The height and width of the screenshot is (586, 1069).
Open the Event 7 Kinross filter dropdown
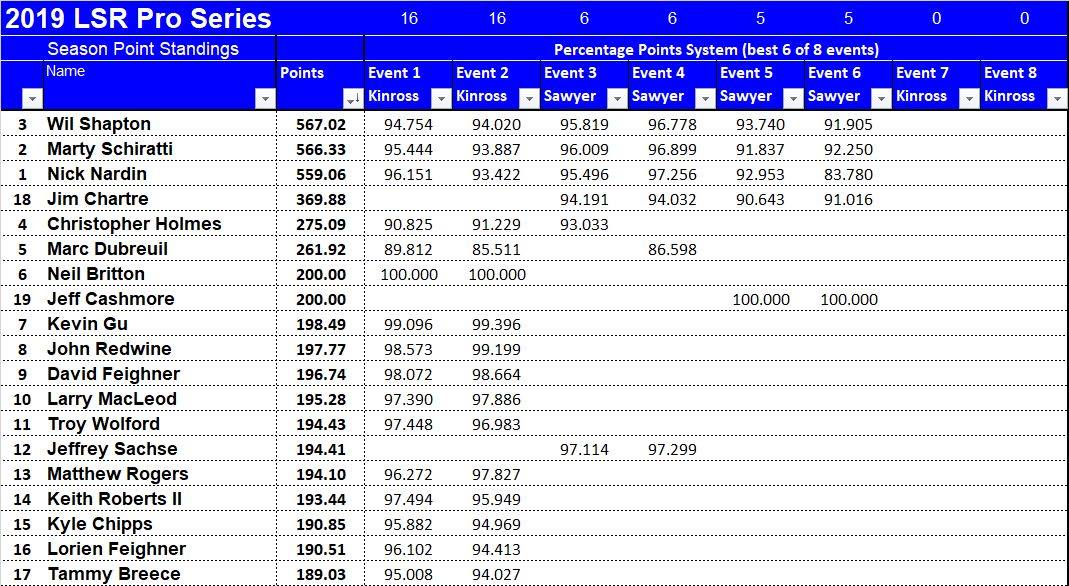tap(968, 98)
